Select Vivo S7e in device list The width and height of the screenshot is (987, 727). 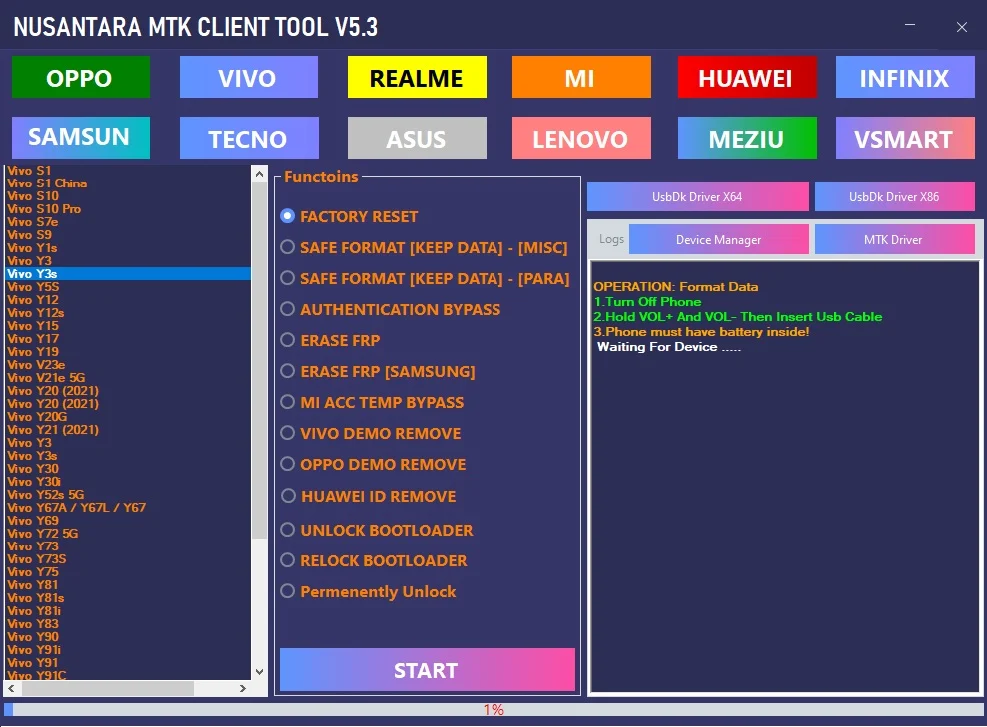coord(128,222)
